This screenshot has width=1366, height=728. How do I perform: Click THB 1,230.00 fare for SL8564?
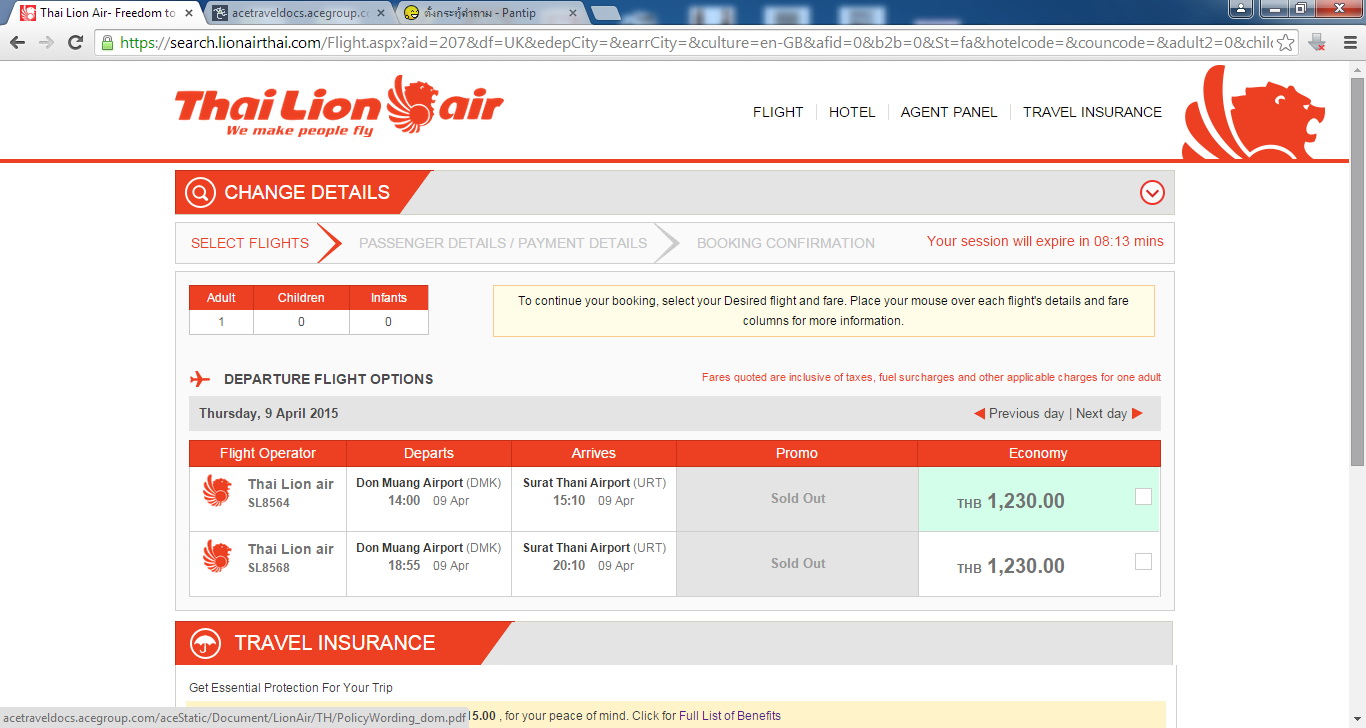coord(1011,502)
